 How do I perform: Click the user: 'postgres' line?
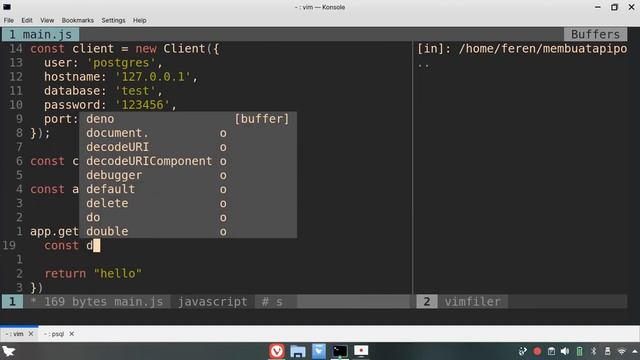[x=103, y=63]
